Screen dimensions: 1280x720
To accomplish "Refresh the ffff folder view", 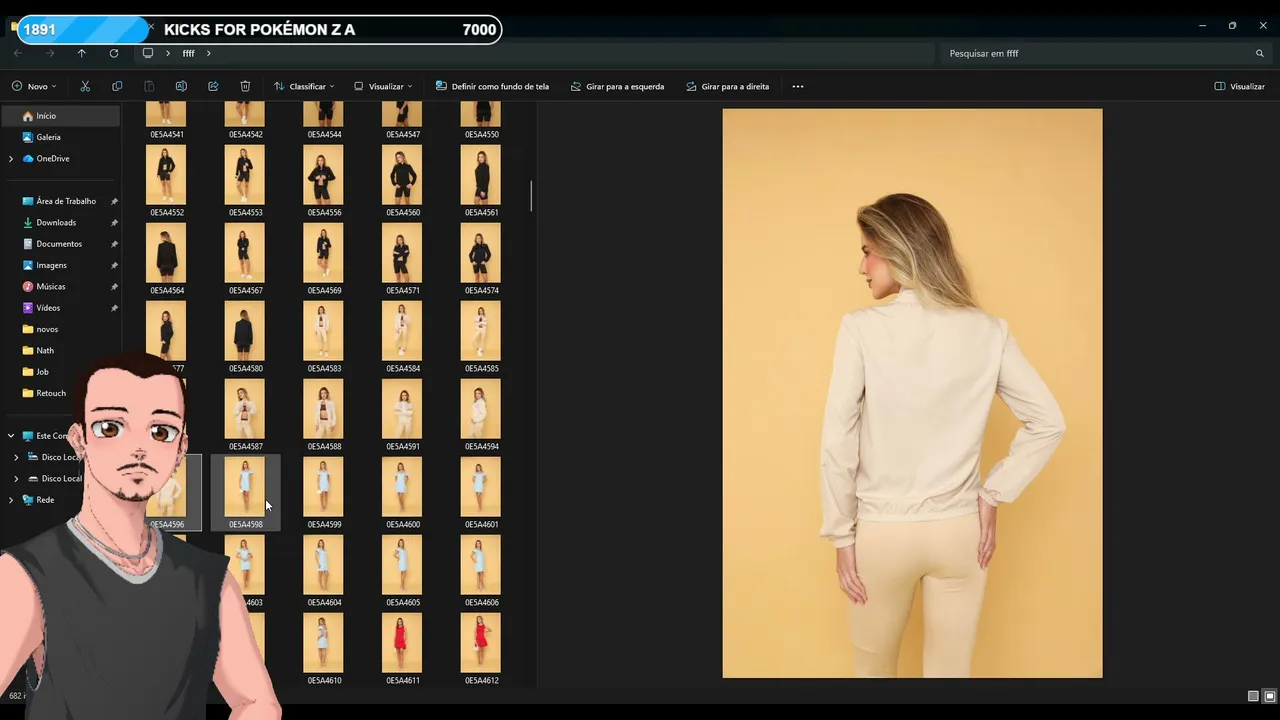I will [114, 53].
